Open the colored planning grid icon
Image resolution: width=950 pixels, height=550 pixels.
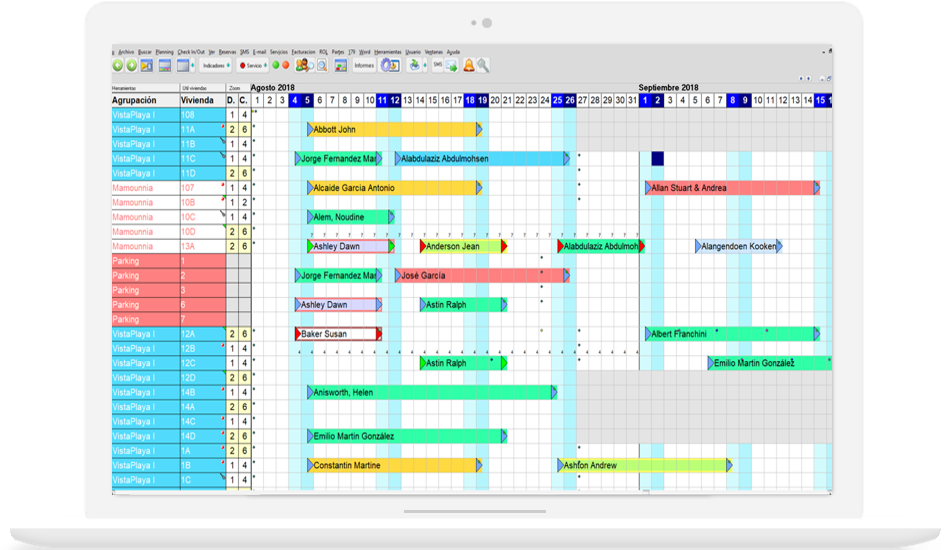coord(165,65)
